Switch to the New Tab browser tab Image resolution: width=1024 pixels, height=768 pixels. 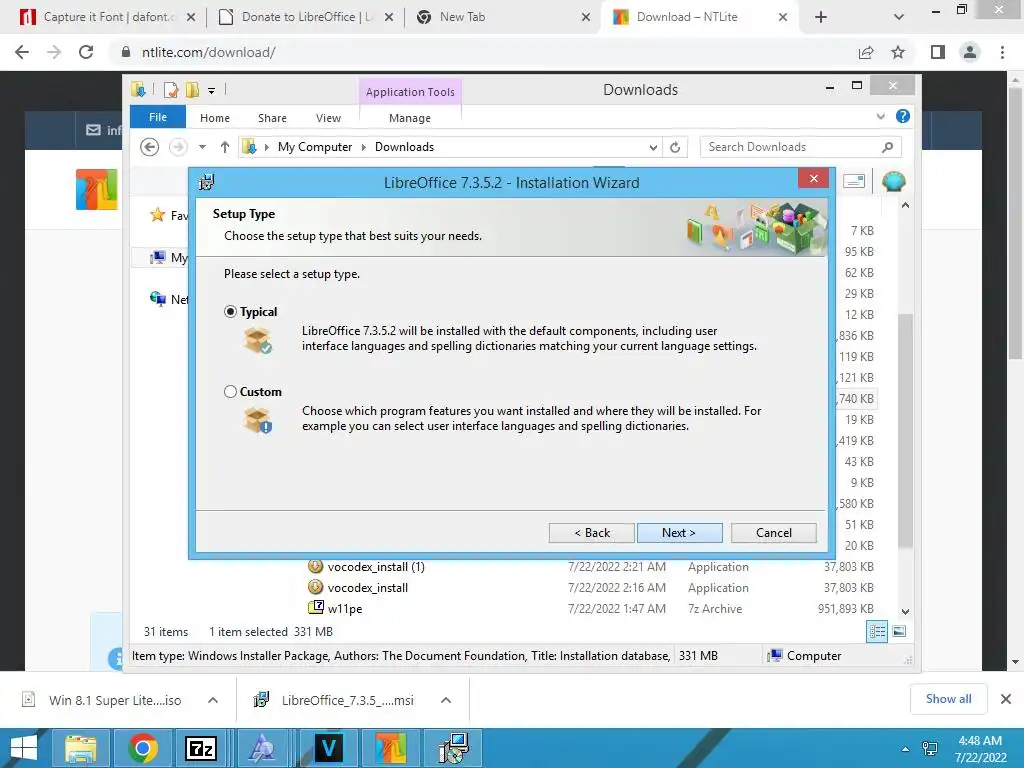504,17
